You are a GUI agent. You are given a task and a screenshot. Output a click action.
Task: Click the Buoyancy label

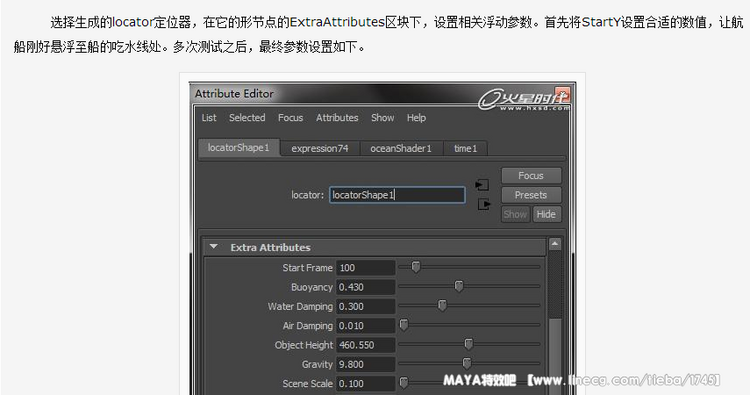tap(312, 287)
